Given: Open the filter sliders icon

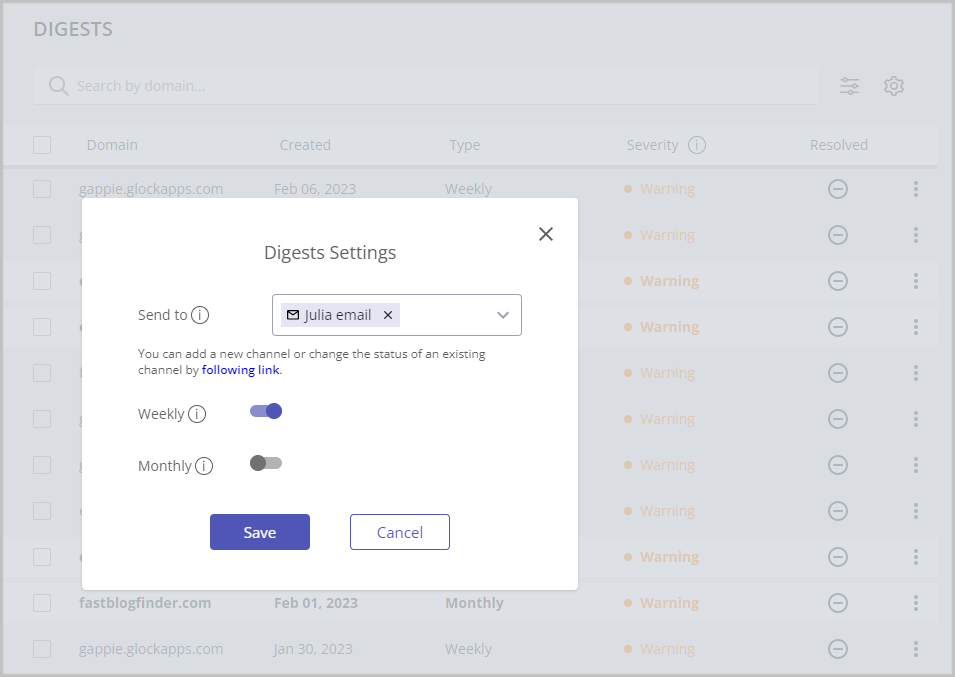Looking at the screenshot, I should pyautogui.click(x=849, y=86).
